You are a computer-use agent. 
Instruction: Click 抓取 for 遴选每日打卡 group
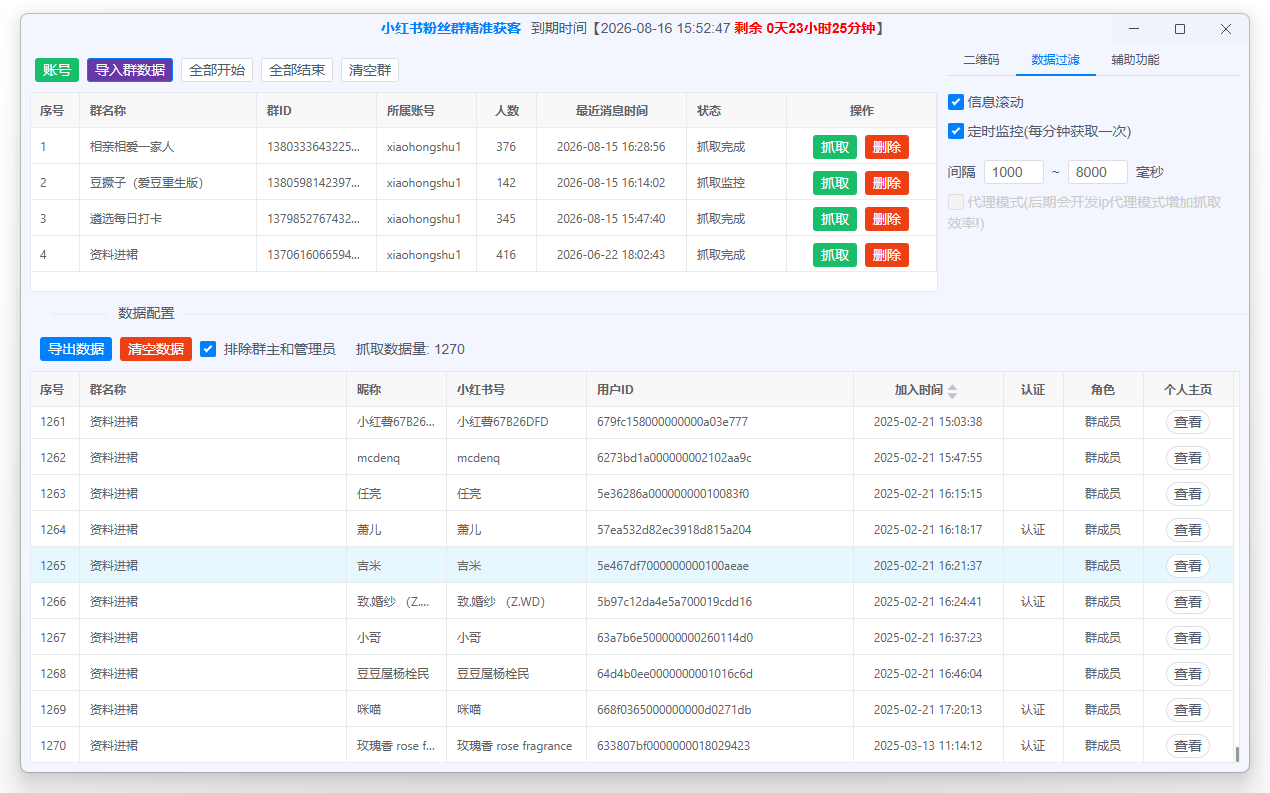tap(835, 219)
